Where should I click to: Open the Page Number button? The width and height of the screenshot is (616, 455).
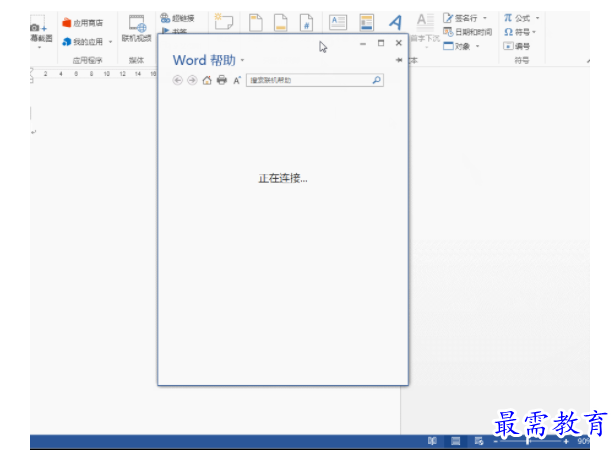click(x=306, y=22)
